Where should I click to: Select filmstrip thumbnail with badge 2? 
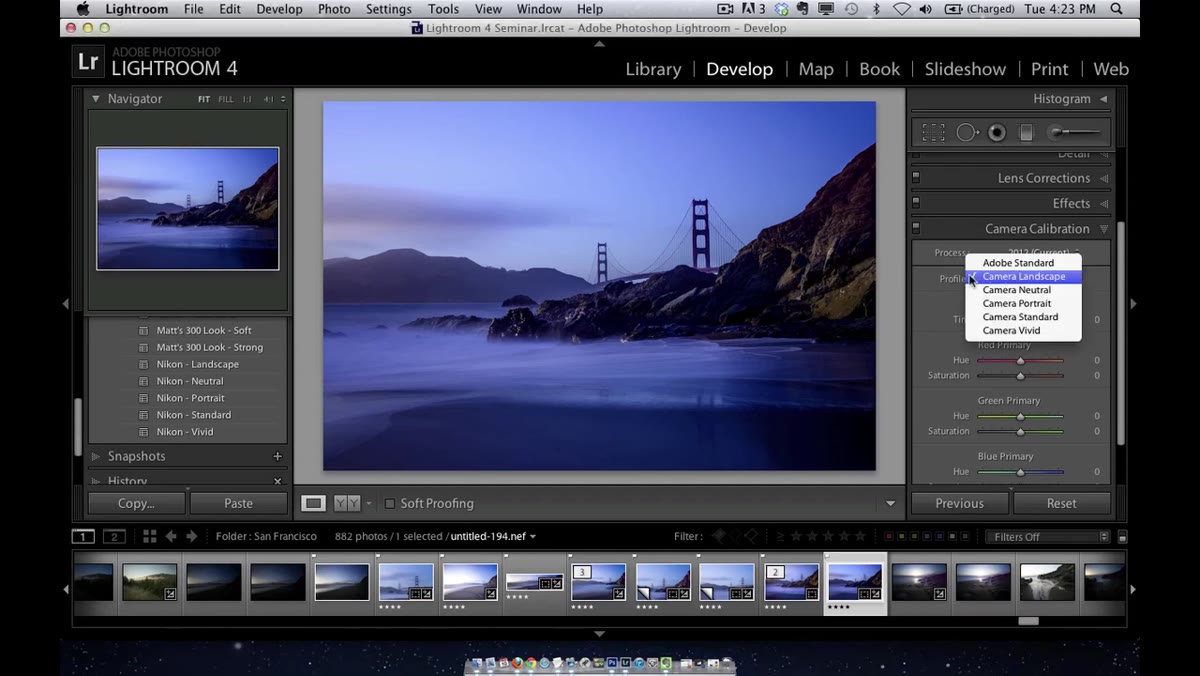tap(791, 582)
